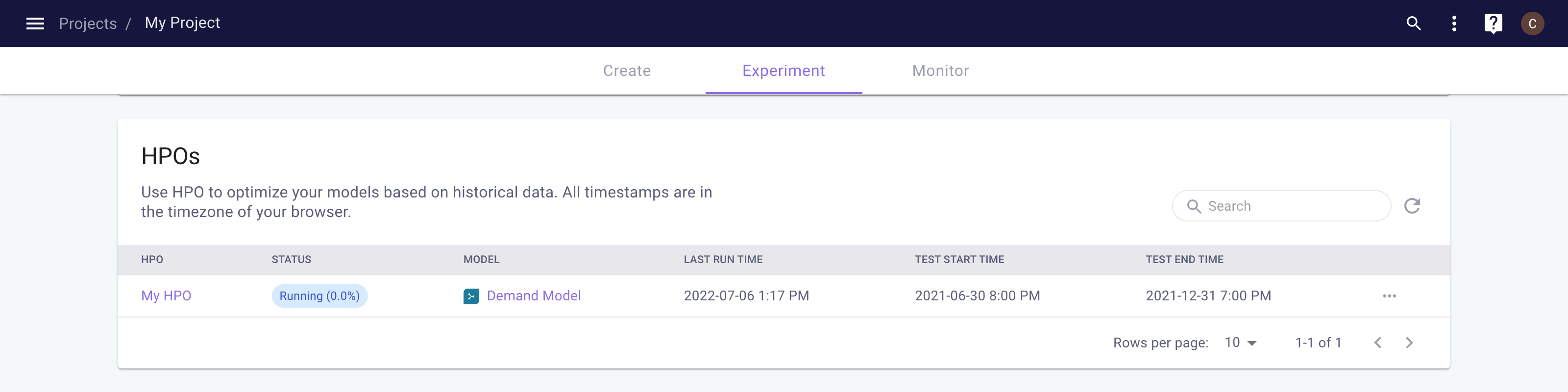This screenshot has height=392, width=1568.
Task: Go to the next table page
Action: tap(1409, 343)
